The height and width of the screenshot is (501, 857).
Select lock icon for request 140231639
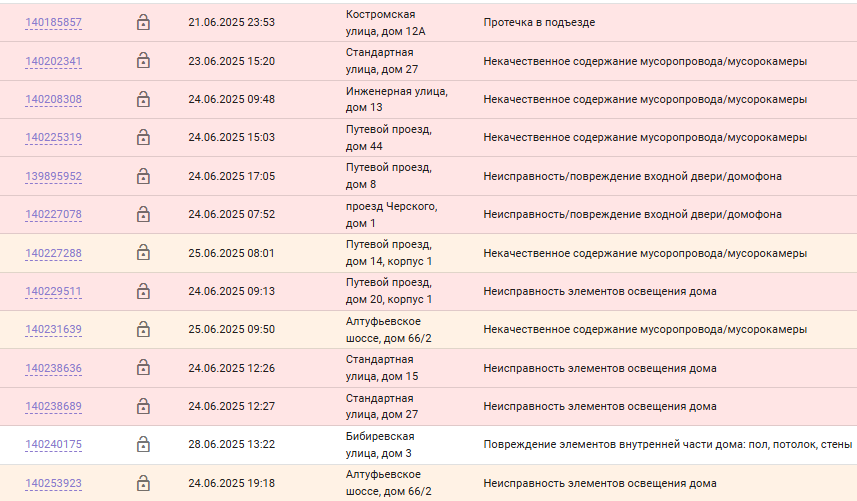tap(143, 329)
